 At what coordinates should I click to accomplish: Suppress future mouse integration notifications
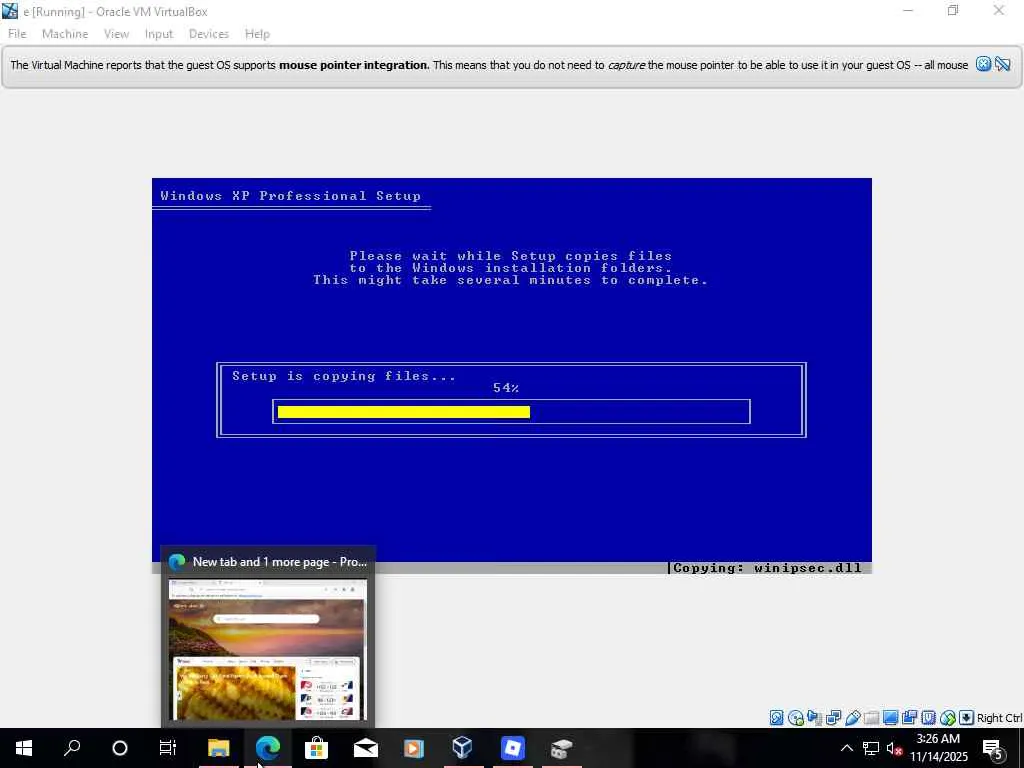click(1003, 64)
